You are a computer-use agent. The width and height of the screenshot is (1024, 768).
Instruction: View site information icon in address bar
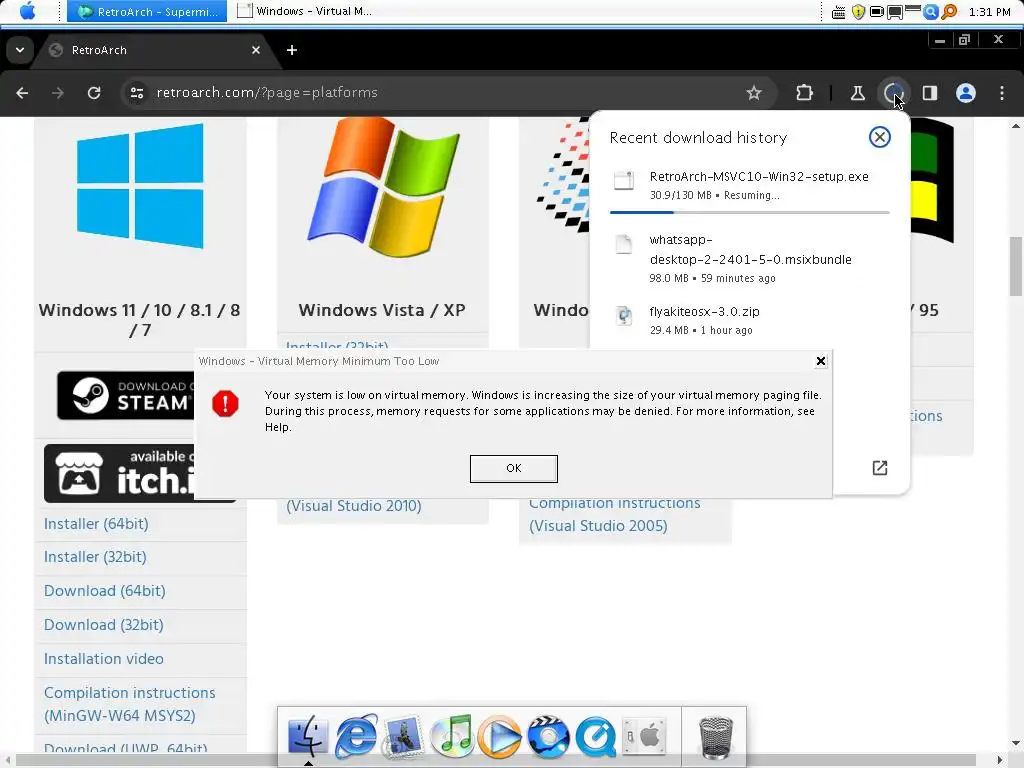pyautogui.click(x=137, y=93)
